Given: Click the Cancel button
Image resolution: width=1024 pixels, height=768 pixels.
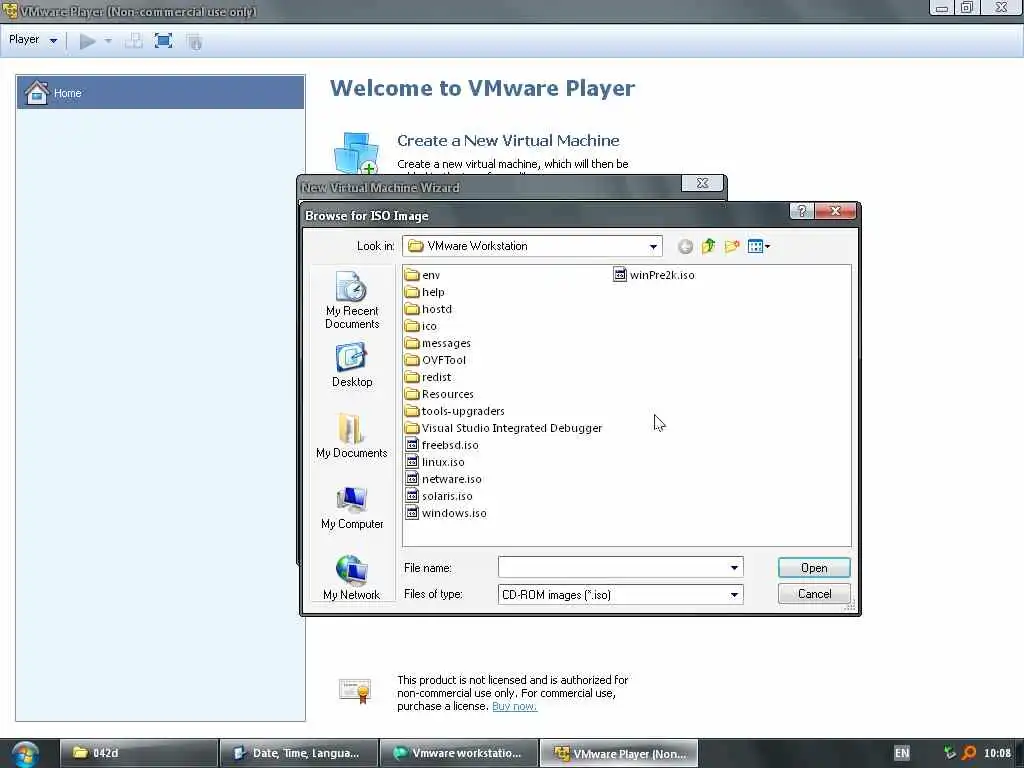Looking at the screenshot, I should 814,594.
